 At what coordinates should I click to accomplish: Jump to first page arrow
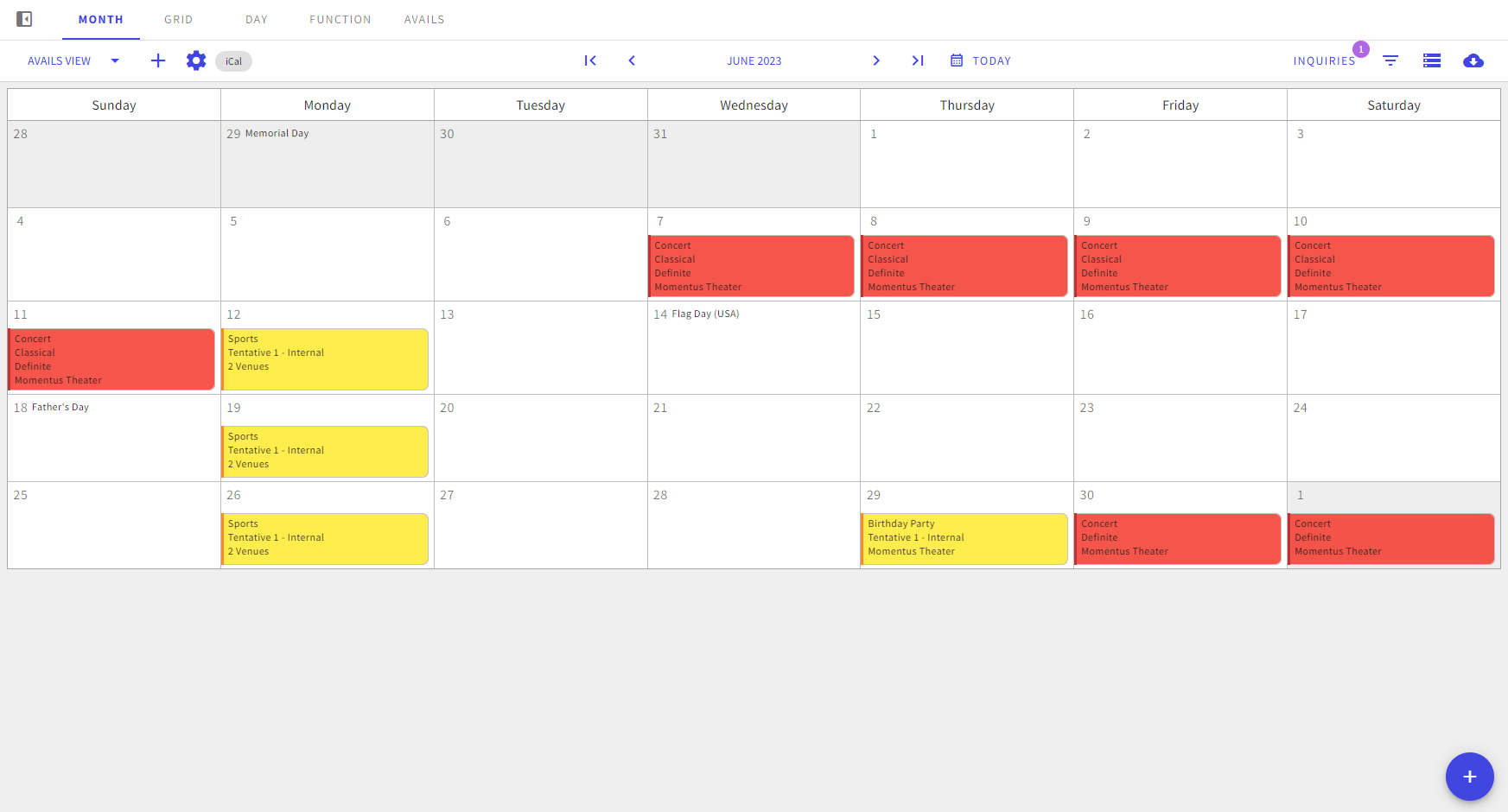[590, 60]
